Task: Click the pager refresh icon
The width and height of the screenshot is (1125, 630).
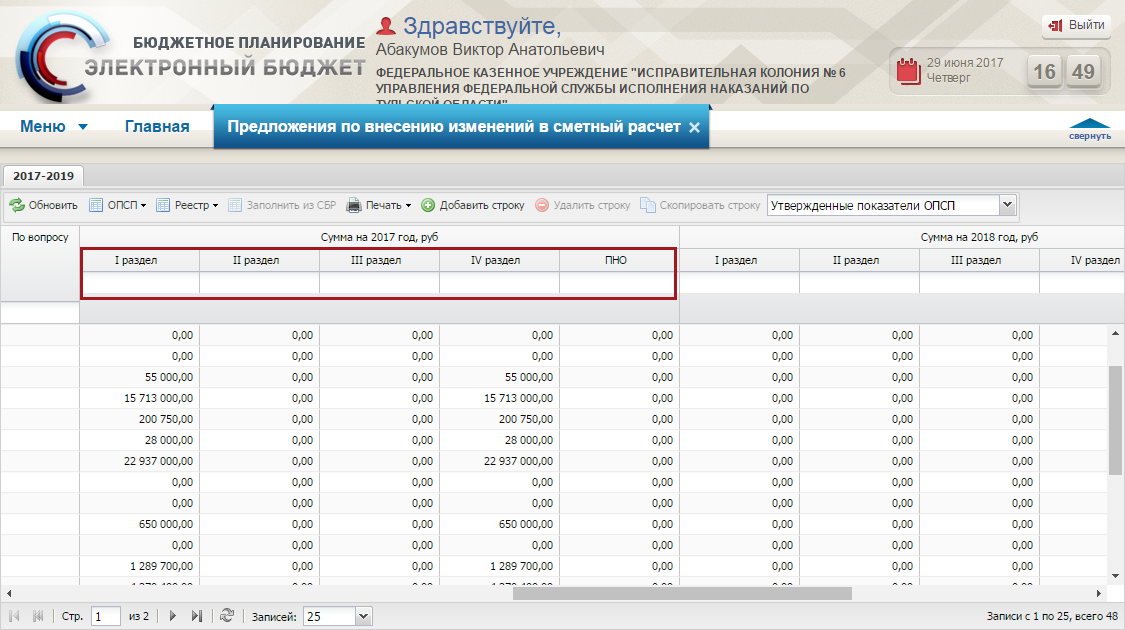Action: (228, 616)
